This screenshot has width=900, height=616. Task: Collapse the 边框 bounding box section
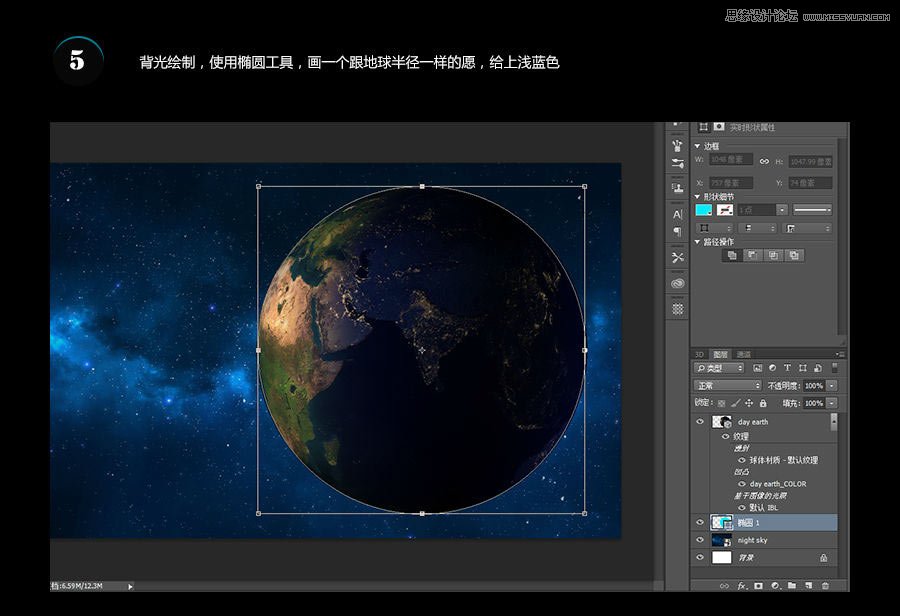[697, 146]
